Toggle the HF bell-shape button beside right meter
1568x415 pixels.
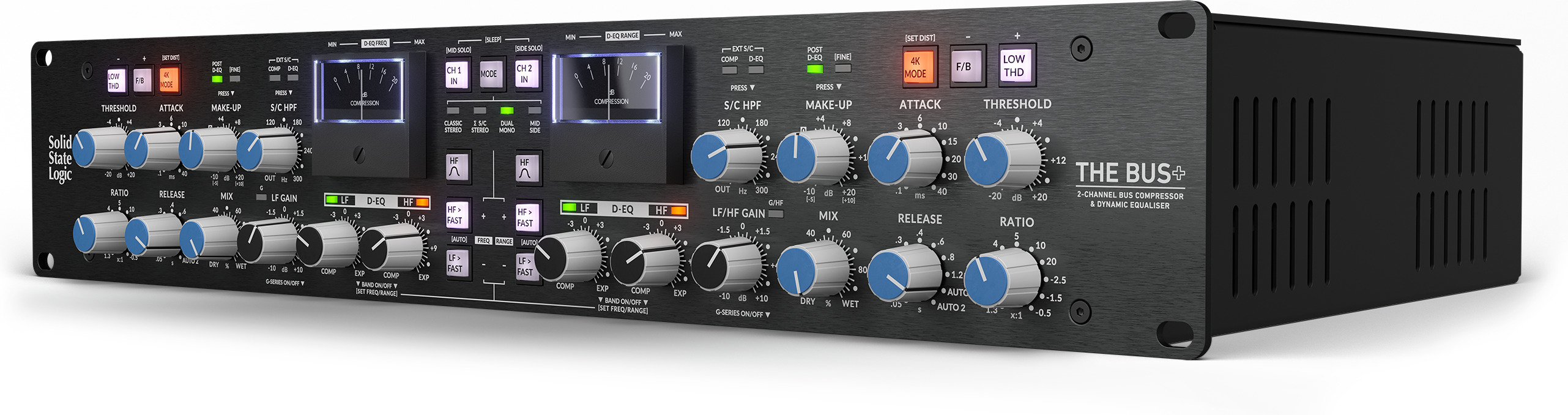coord(526,168)
